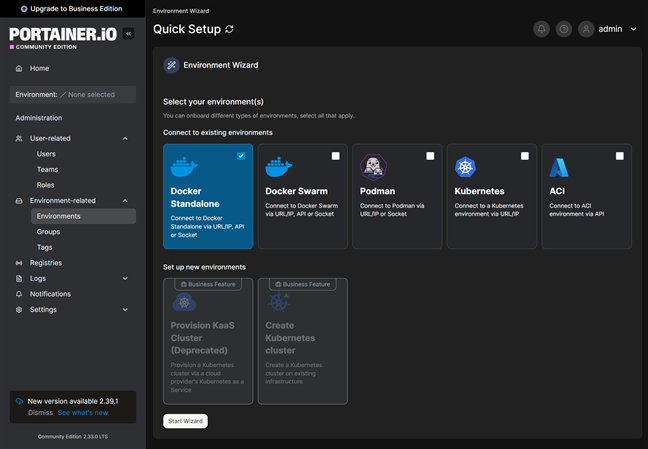Click the 'Connect to ACI environment via API' text

[577, 210]
